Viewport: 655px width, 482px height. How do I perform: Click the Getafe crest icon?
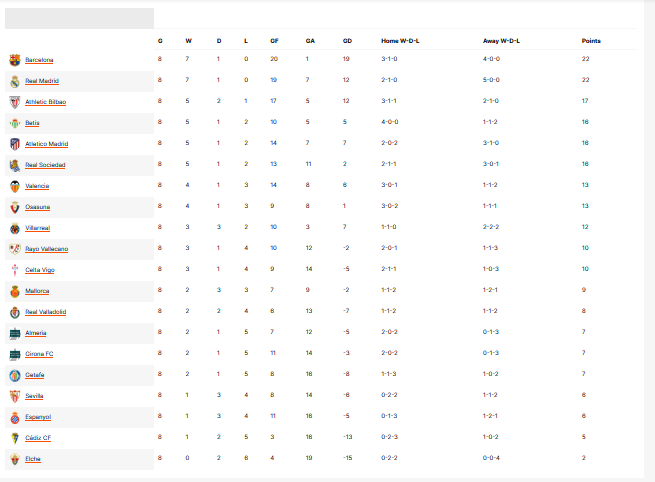tap(15, 375)
